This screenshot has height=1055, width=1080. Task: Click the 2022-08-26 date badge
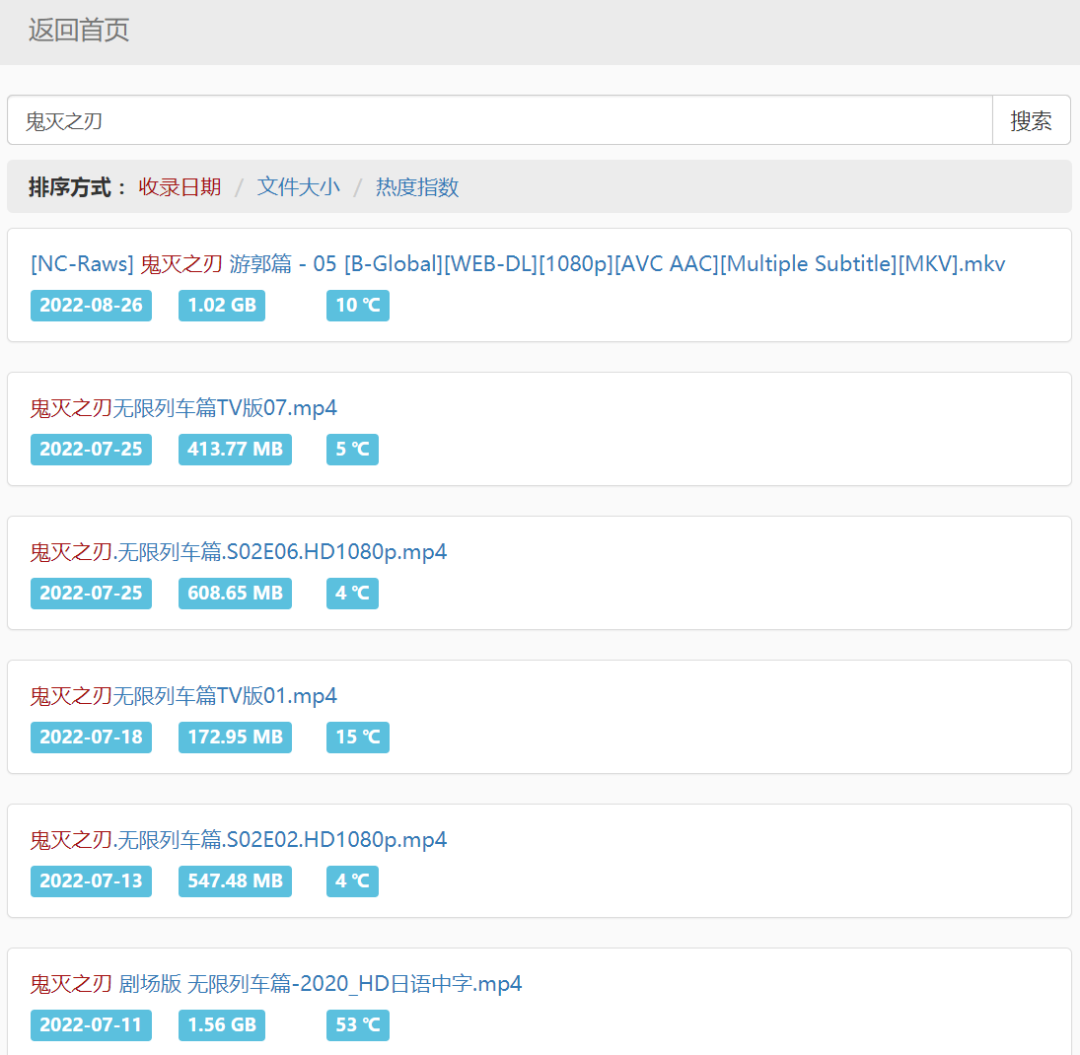(91, 305)
